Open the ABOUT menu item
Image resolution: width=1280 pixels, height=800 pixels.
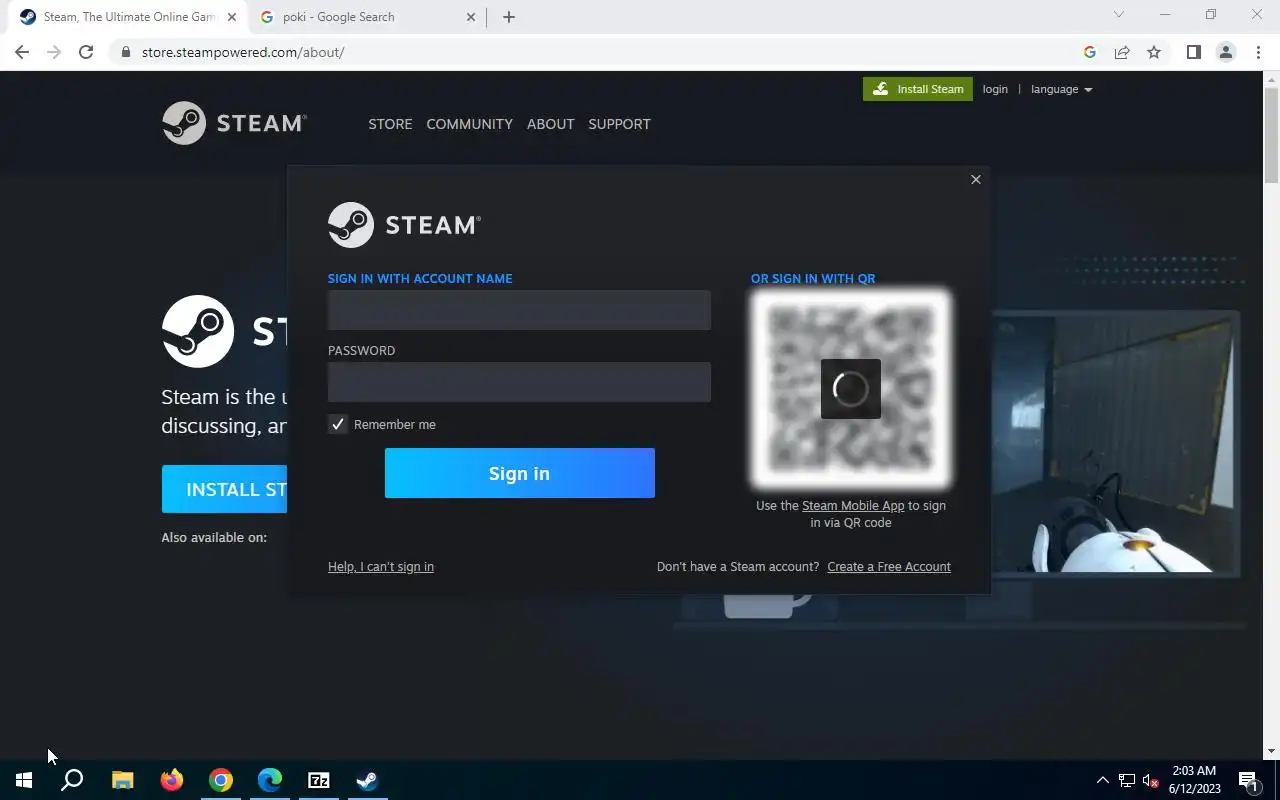point(551,124)
